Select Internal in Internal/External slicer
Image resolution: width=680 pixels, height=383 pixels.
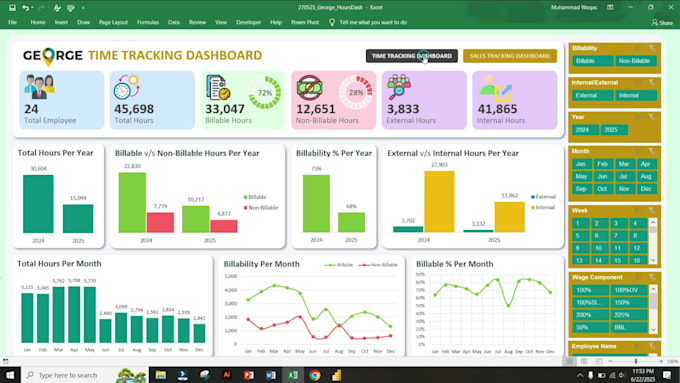pos(636,95)
